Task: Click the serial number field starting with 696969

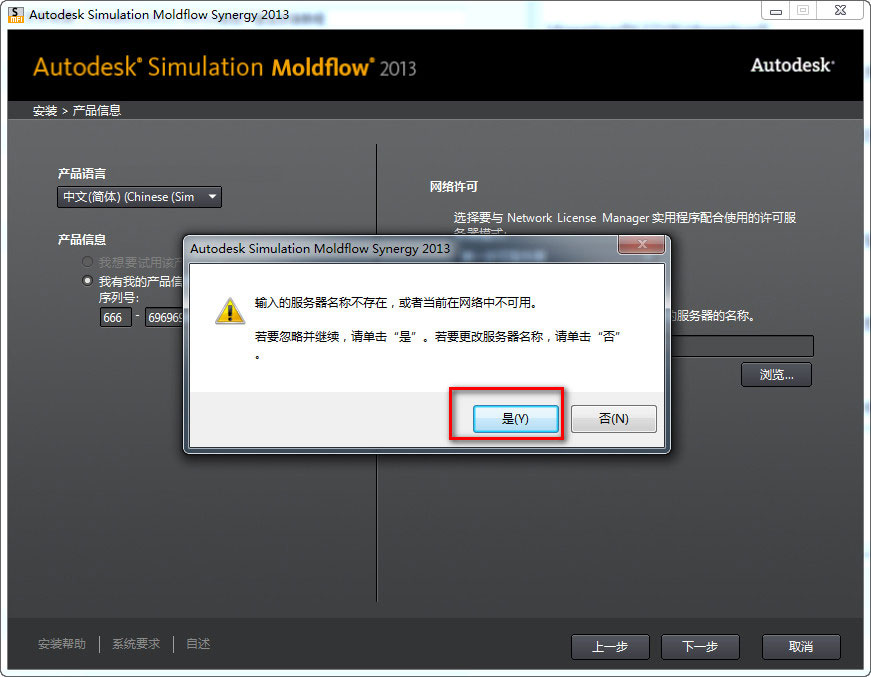Action: tap(164, 317)
